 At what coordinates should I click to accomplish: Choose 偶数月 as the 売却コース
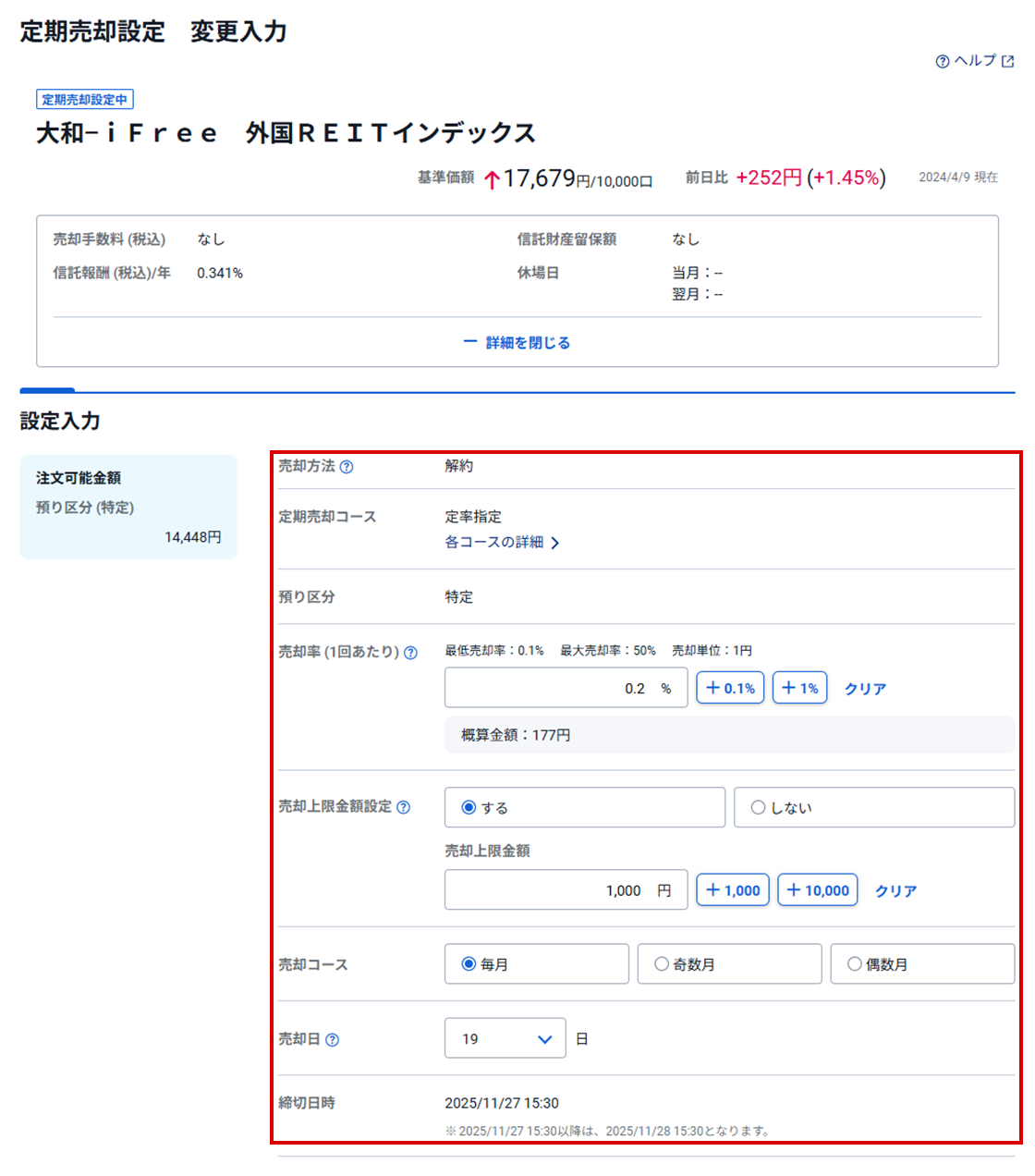coord(855,964)
